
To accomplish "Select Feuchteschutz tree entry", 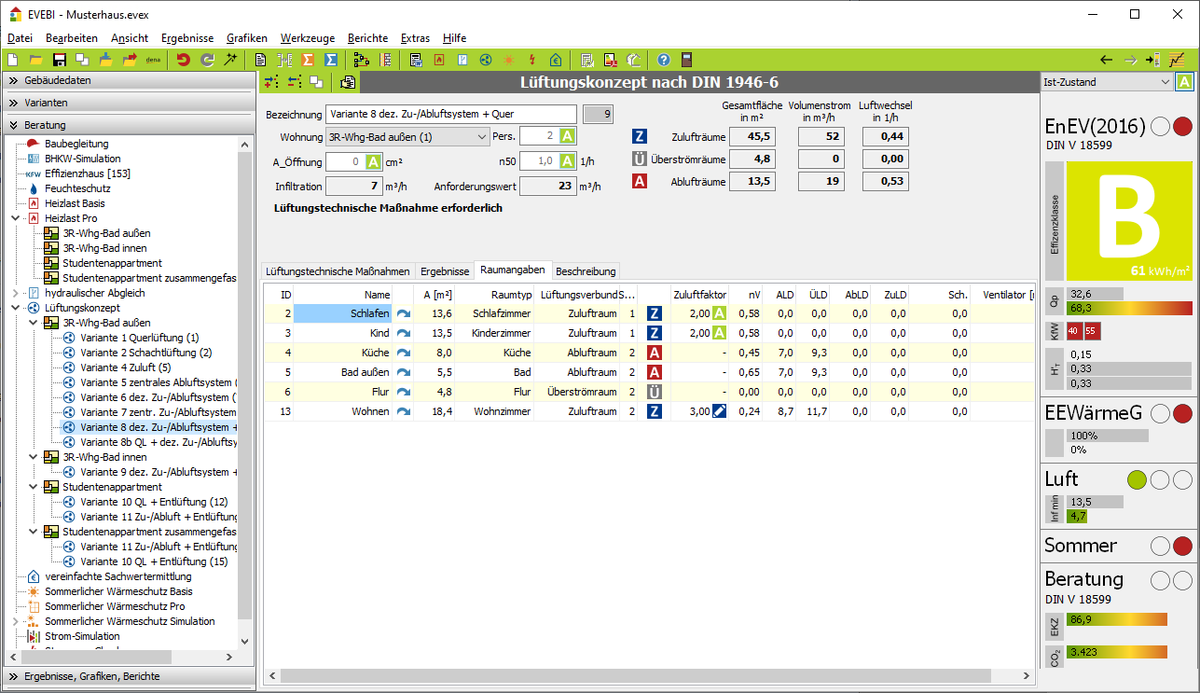I will click(x=78, y=188).
